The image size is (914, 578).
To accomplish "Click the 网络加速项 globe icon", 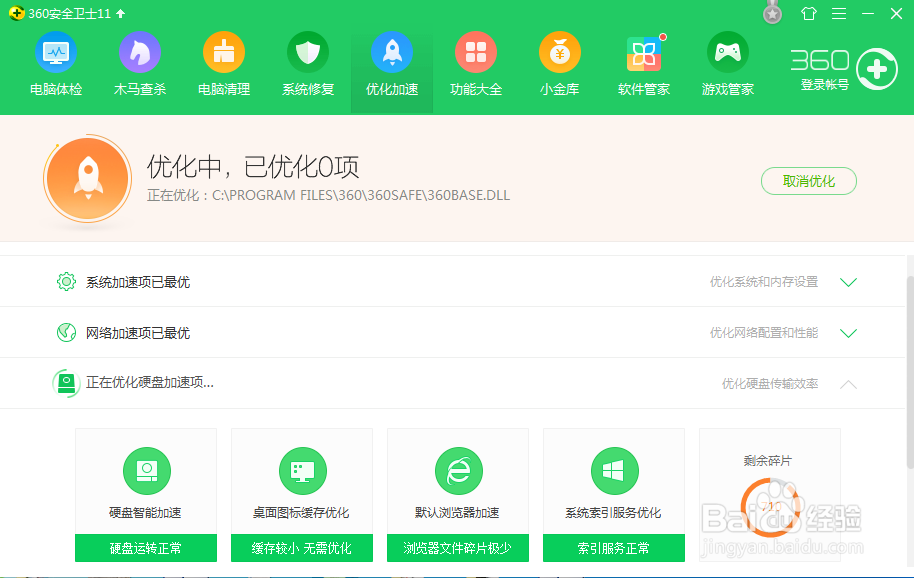I will (66, 333).
